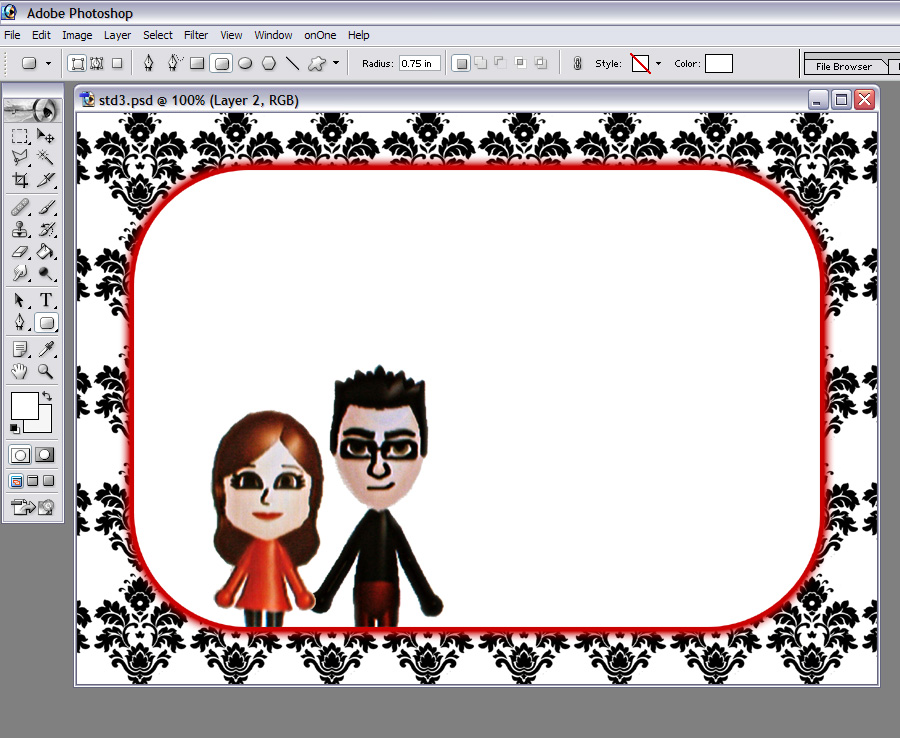The image size is (900, 738).
Task: Click the shape Color swatch in options bar
Action: tap(719, 63)
